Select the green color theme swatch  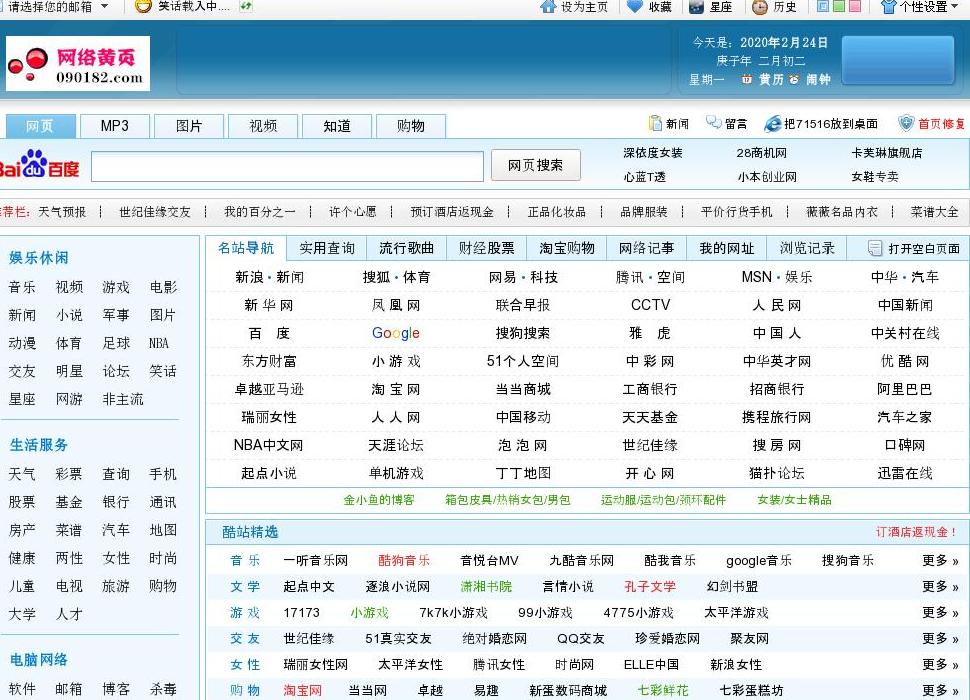tap(839, 6)
